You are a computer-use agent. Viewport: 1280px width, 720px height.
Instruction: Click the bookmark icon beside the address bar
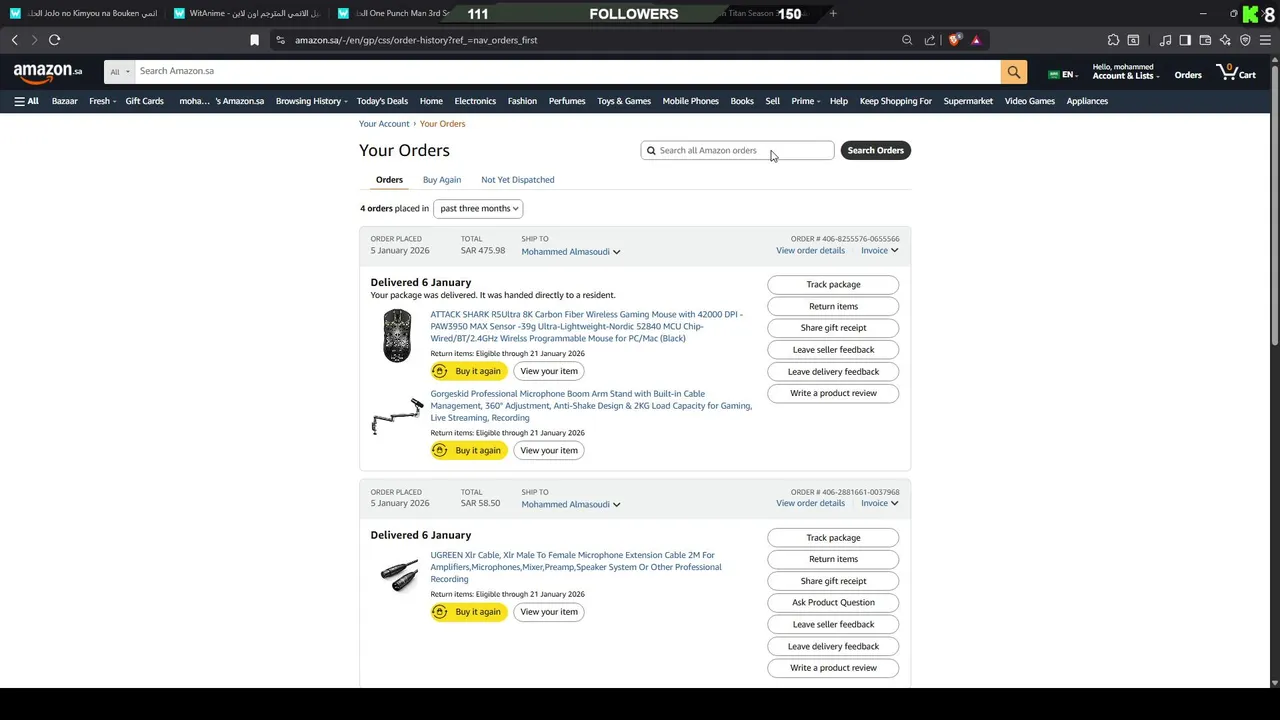254,40
